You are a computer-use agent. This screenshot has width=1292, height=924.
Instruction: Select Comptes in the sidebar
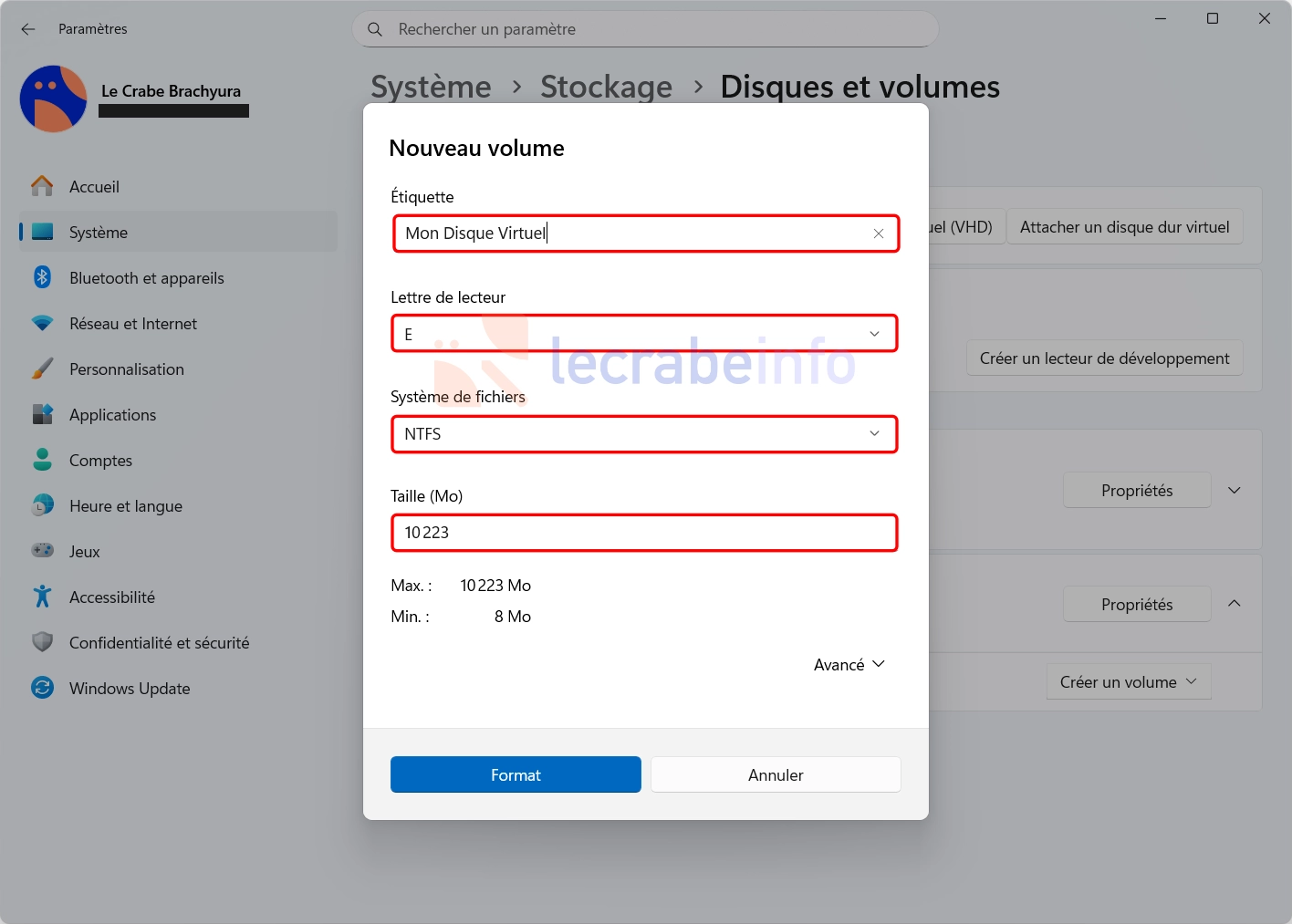pyautogui.click(x=179, y=460)
